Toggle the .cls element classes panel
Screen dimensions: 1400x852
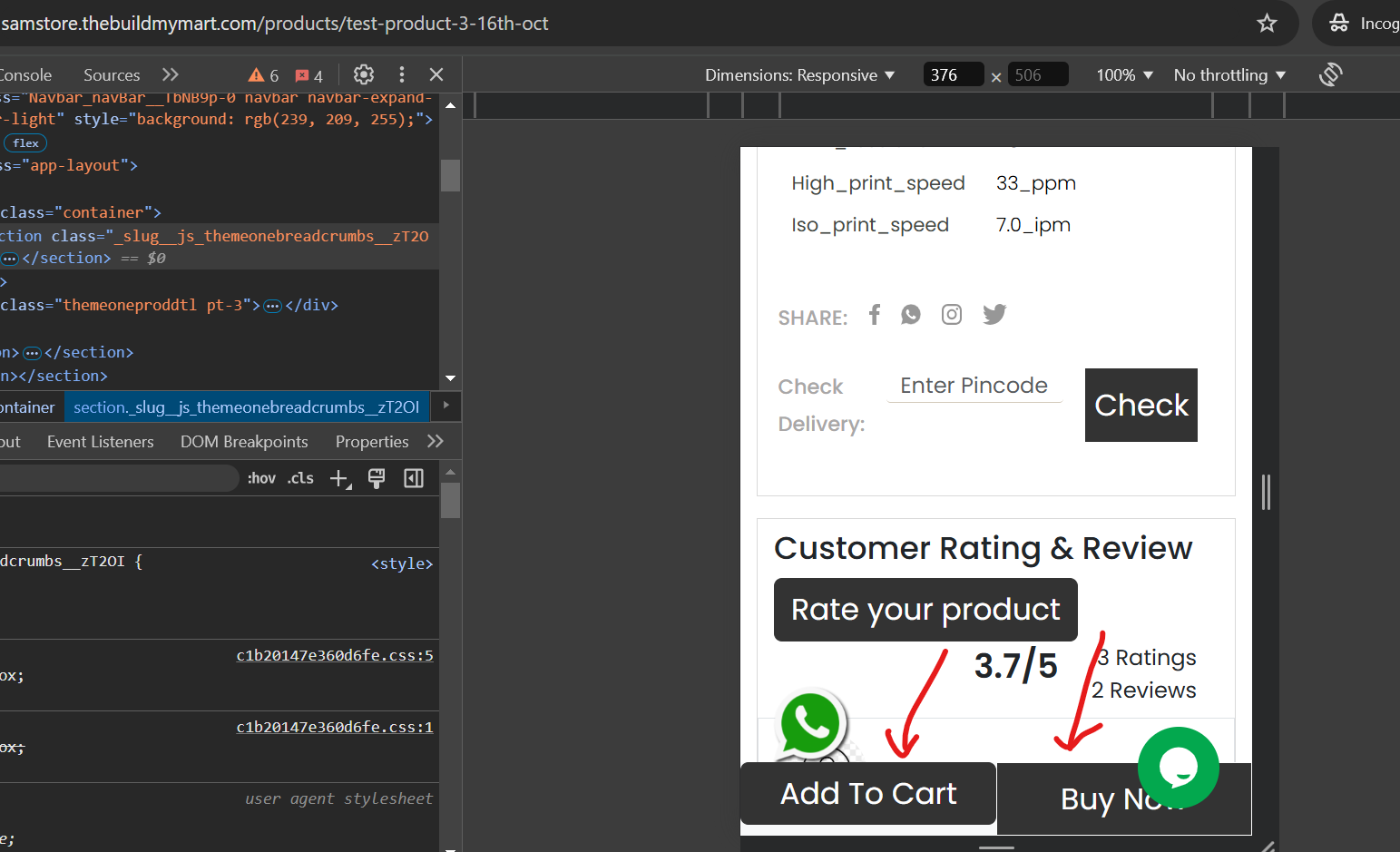pyautogui.click(x=300, y=478)
